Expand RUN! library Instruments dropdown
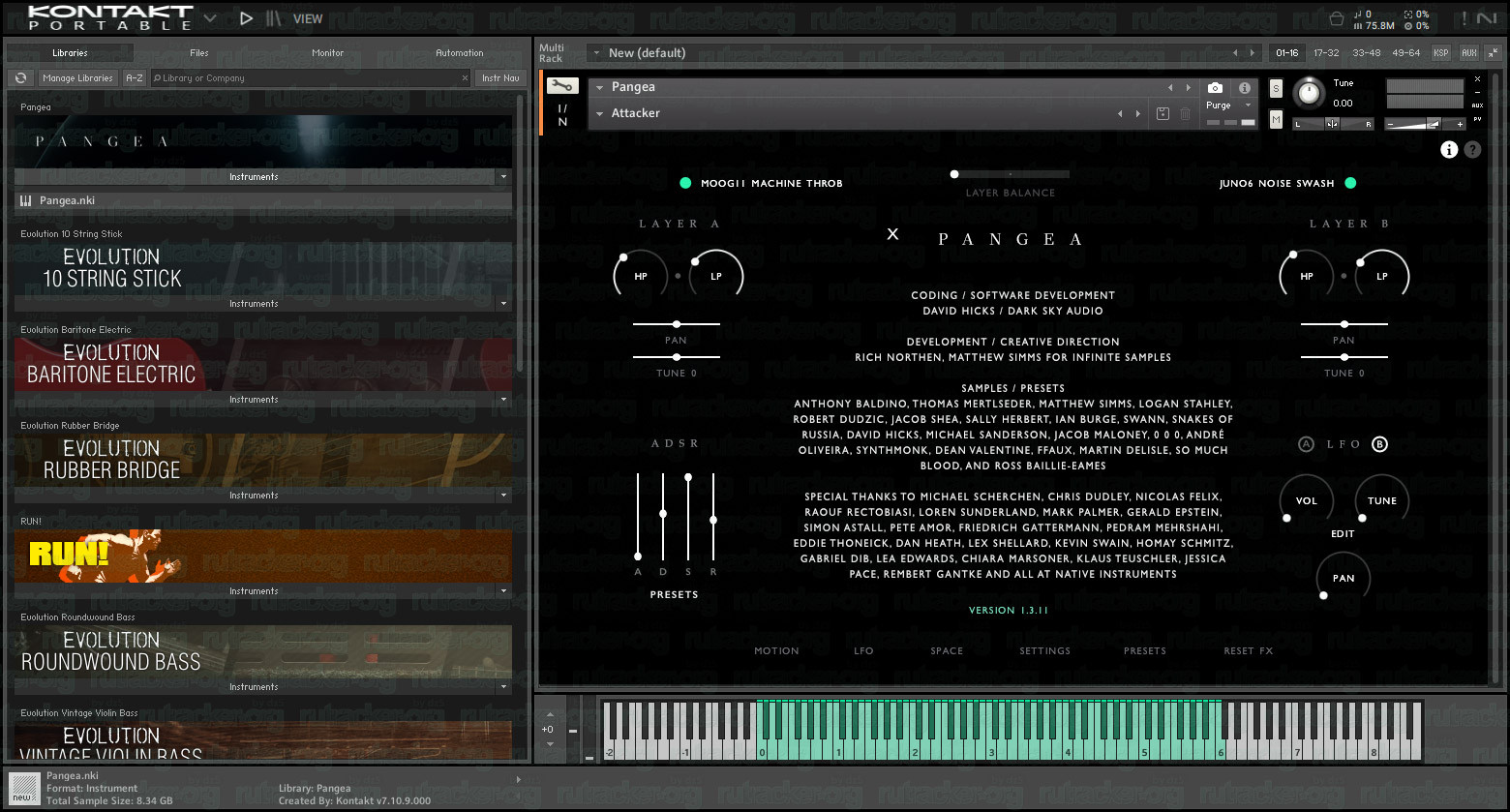 click(x=503, y=591)
